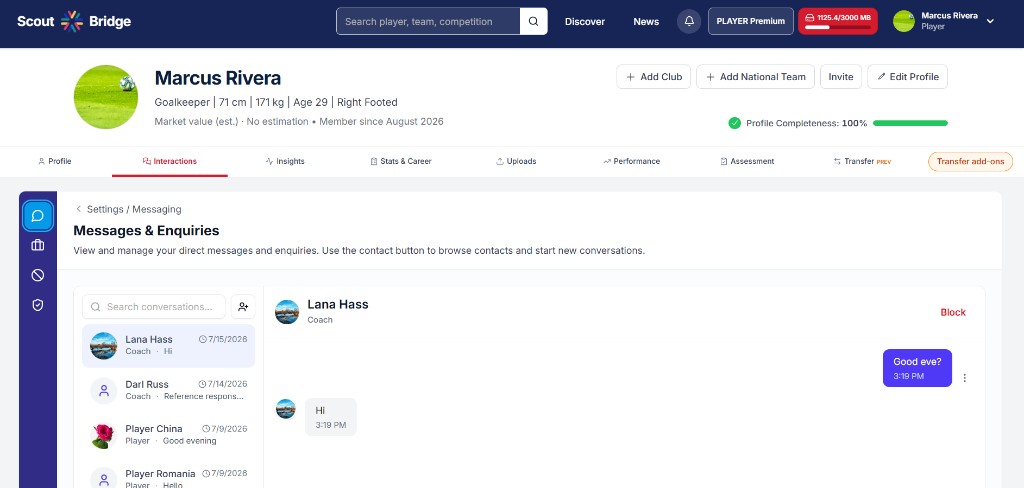Viewport: 1024px width, 488px height.
Task: Click Darl Russ placeholder avatar icon
Action: tap(103, 391)
